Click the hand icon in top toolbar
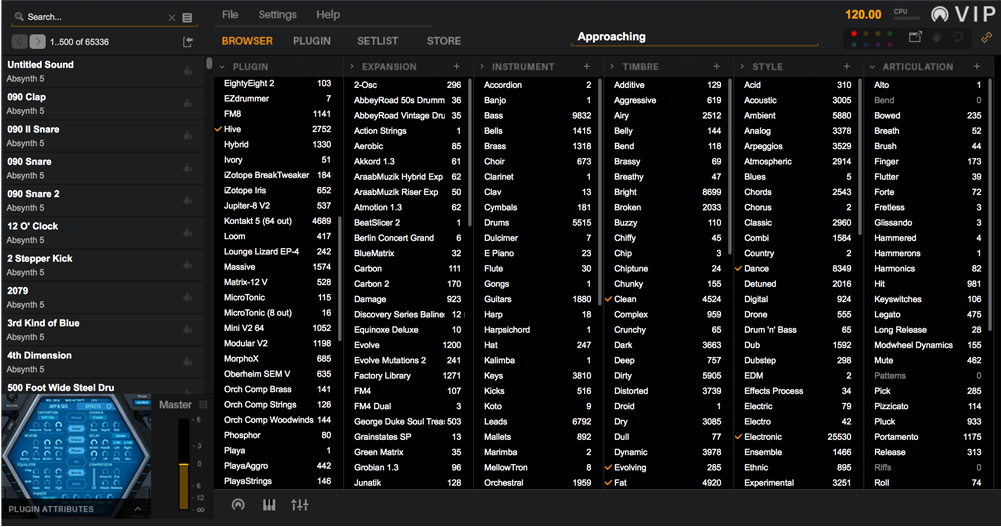 click(937, 37)
